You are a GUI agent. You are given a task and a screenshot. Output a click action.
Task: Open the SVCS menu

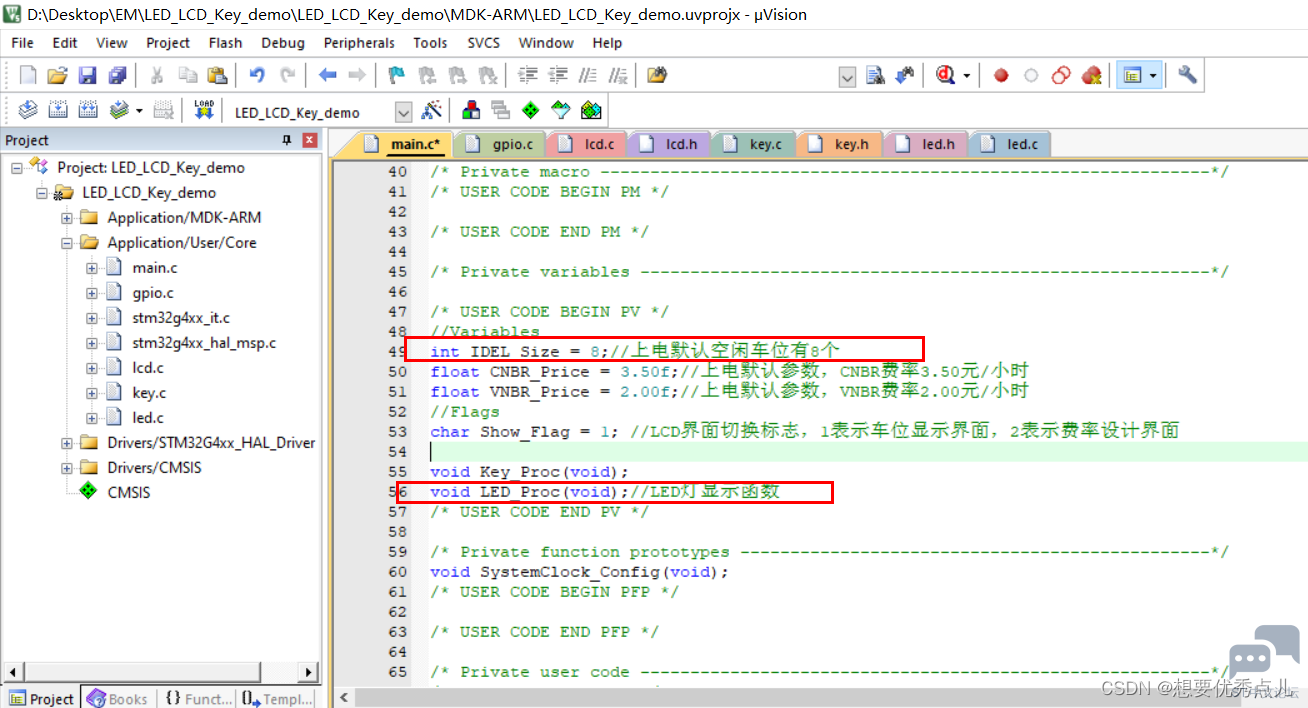484,43
